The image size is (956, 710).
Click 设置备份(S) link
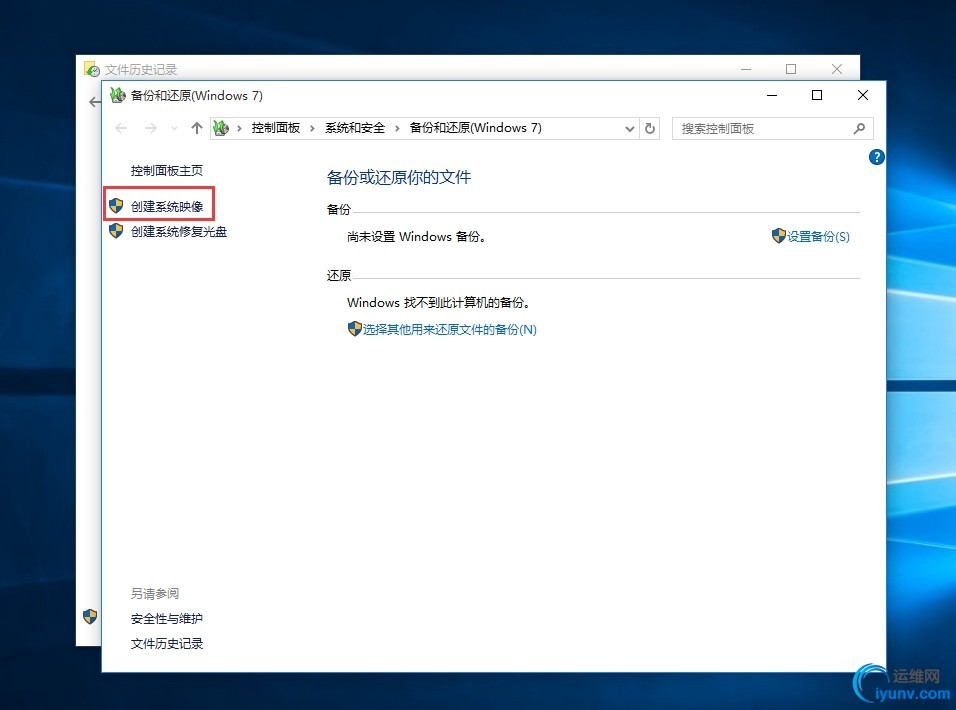point(818,236)
